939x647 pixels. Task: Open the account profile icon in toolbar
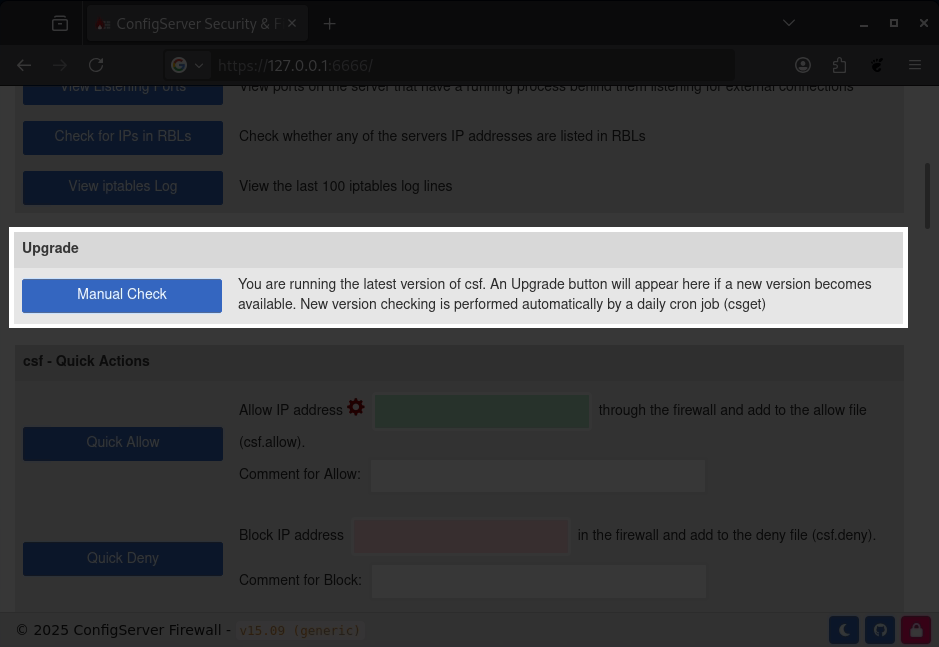click(803, 65)
